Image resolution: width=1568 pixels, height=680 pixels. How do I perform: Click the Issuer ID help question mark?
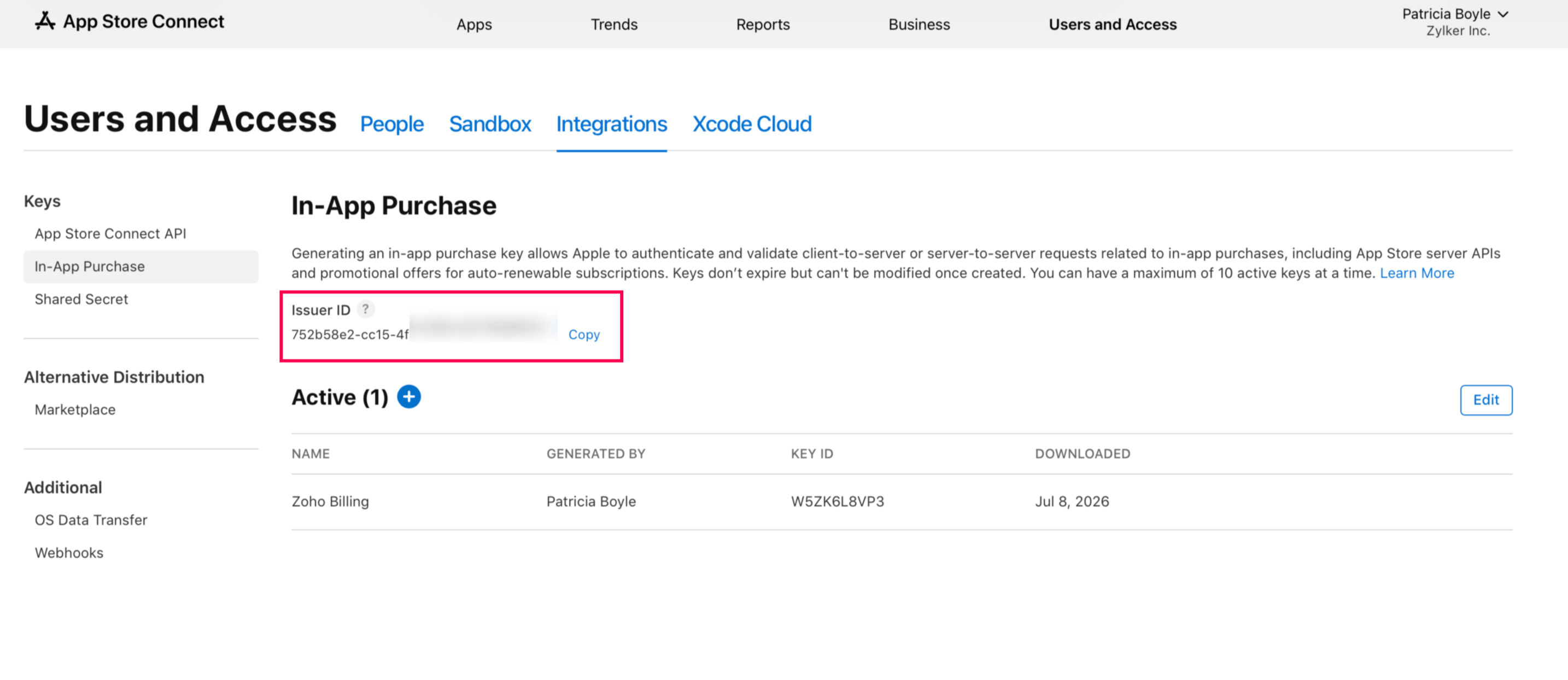(365, 309)
